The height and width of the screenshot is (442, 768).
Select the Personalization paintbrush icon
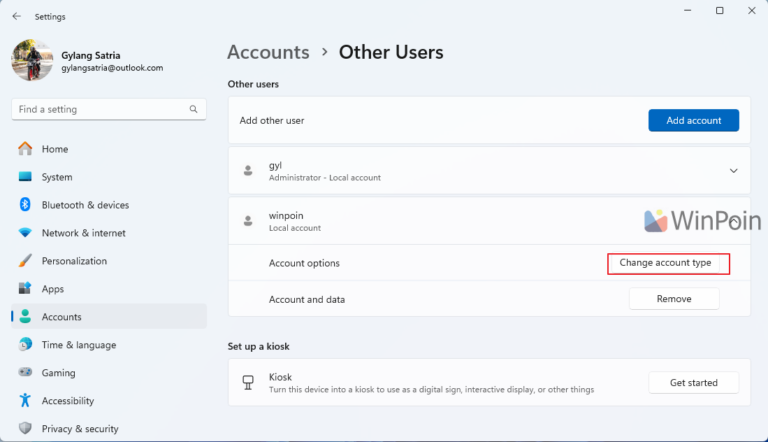pyautogui.click(x=25, y=261)
